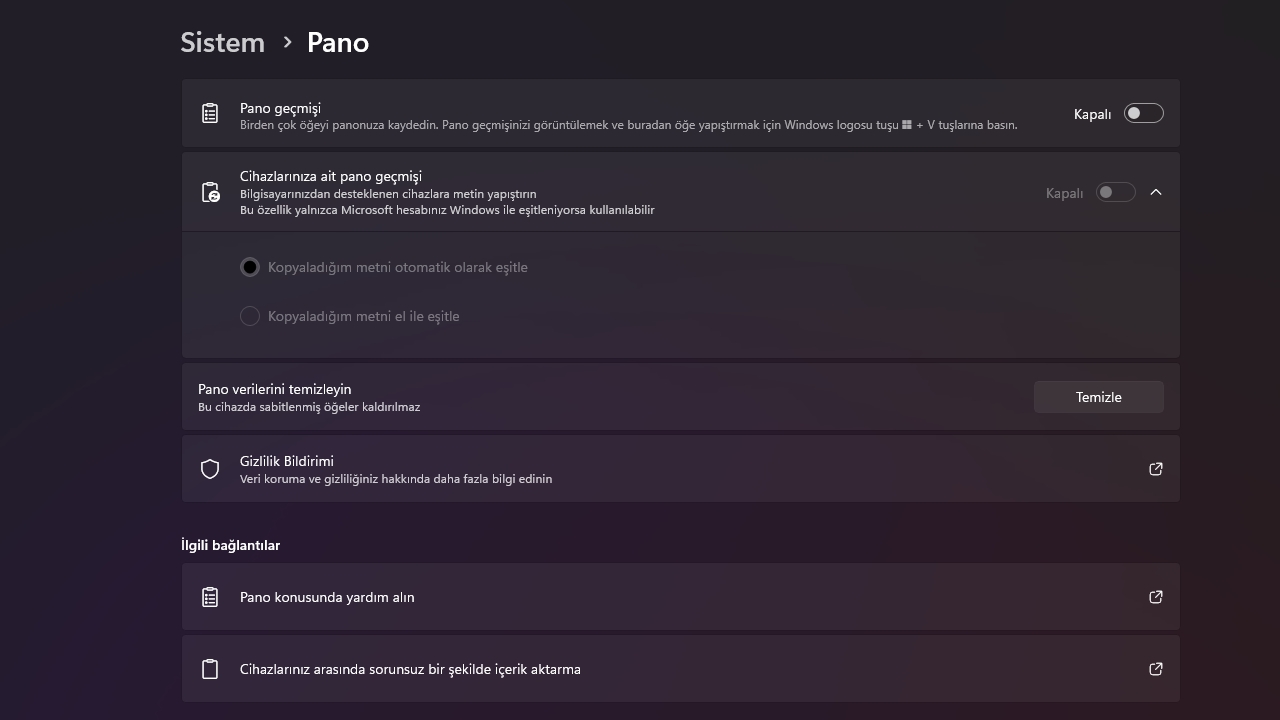Click the Pano verilerini temizleyin row
This screenshot has width=1280, height=720.
[x=600, y=397]
